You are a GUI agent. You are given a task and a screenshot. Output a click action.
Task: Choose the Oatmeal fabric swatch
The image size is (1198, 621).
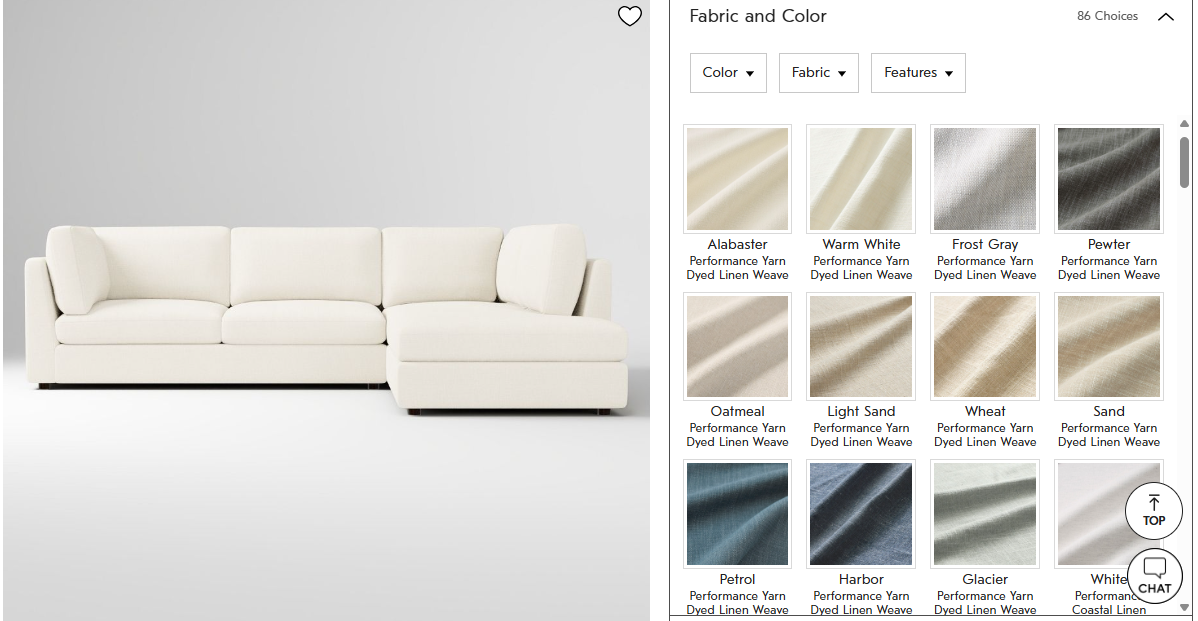[x=737, y=347]
